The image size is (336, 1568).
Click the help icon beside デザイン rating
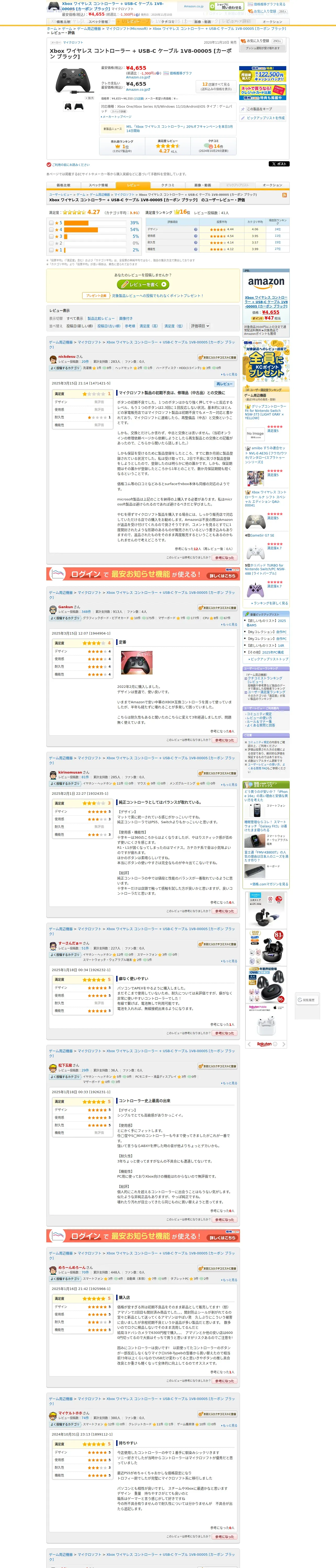click(x=195, y=229)
